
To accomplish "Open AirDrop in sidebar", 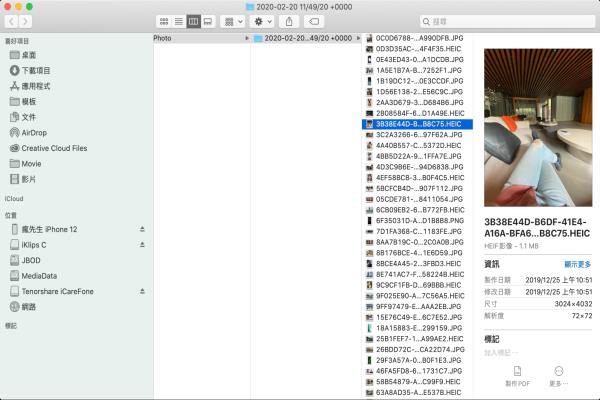I will pos(28,133).
